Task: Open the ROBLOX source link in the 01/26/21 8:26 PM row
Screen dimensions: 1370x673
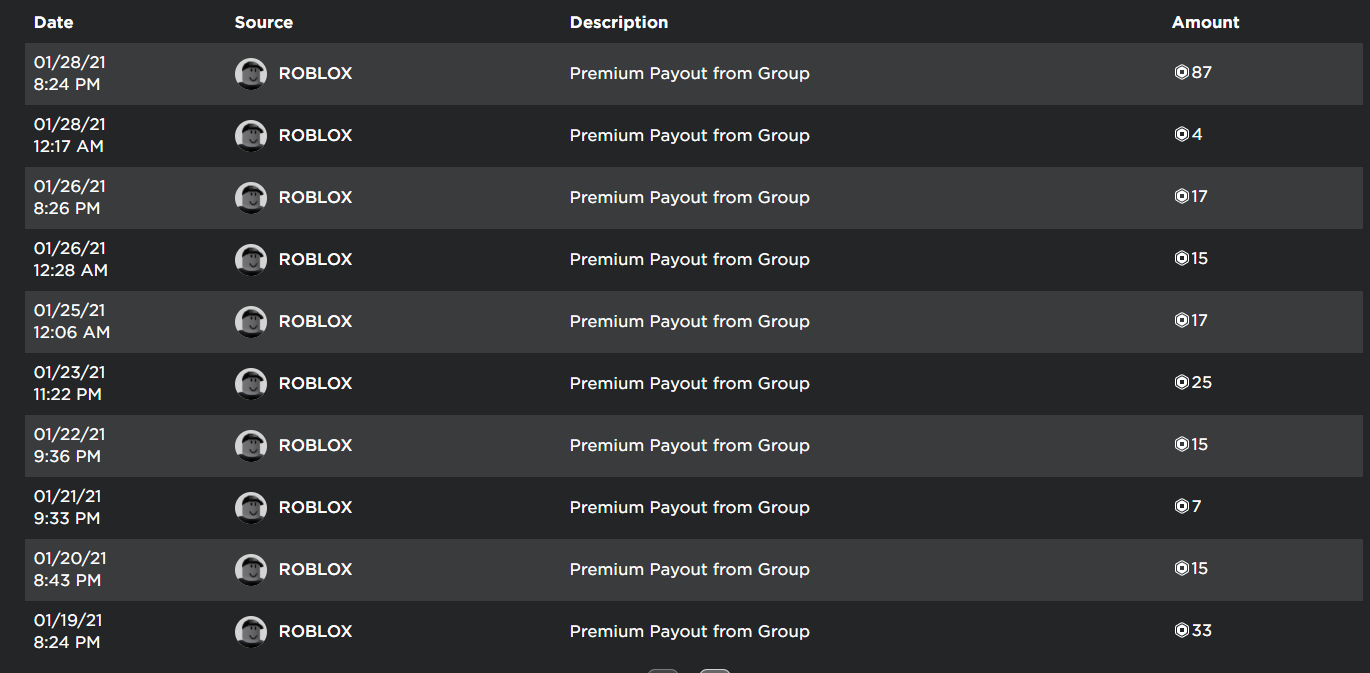Action: 315,198
